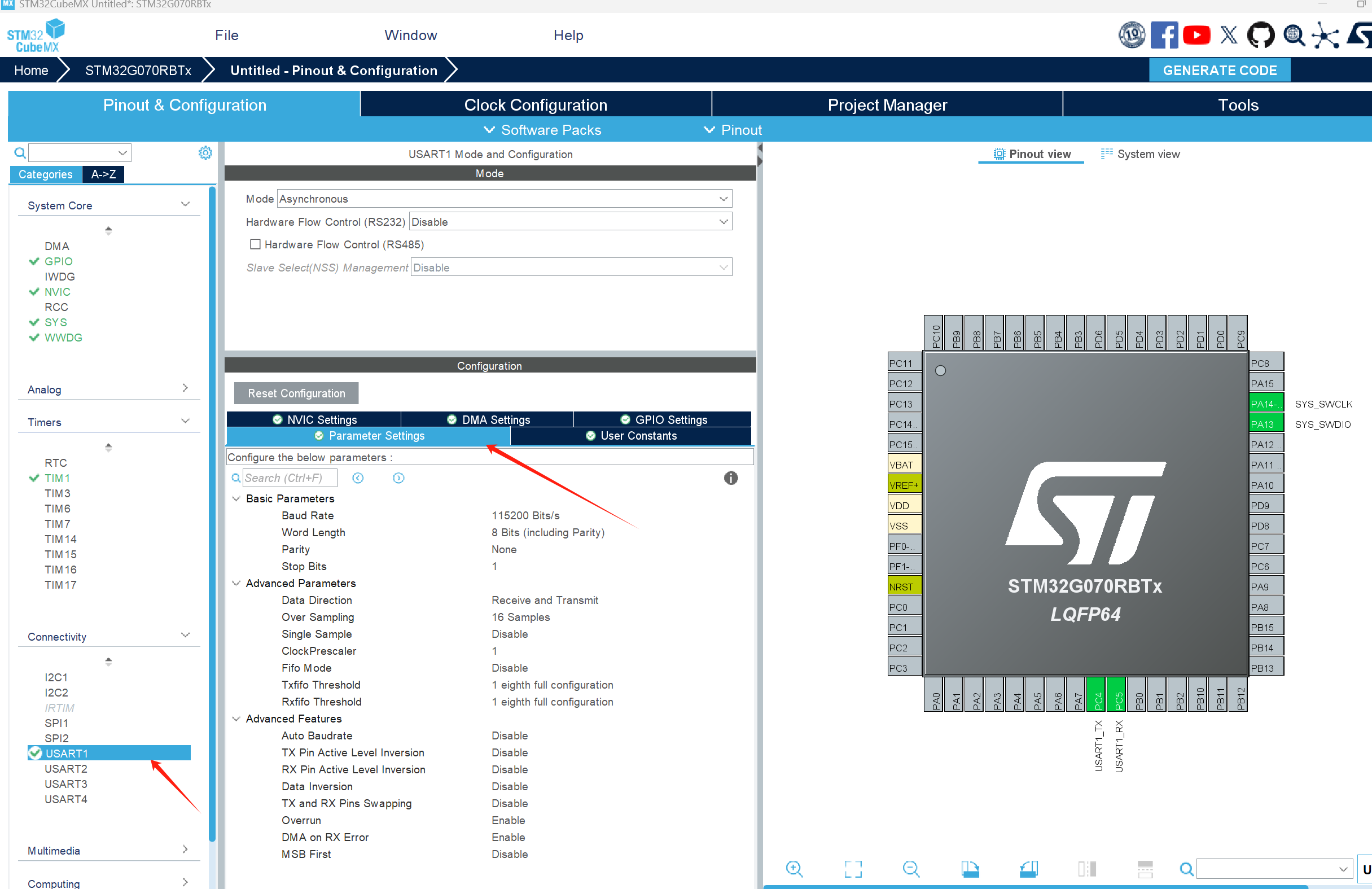Click the parameter info icon
Image resolution: width=1372 pixels, height=889 pixels.
pyautogui.click(x=730, y=478)
